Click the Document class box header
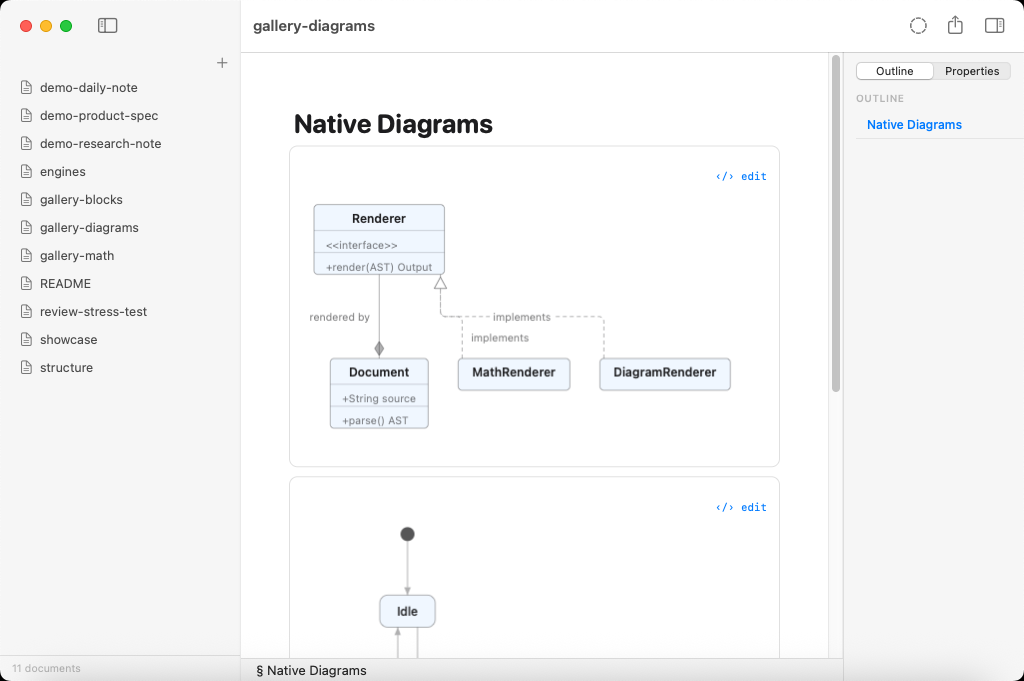The image size is (1024, 681). point(379,372)
